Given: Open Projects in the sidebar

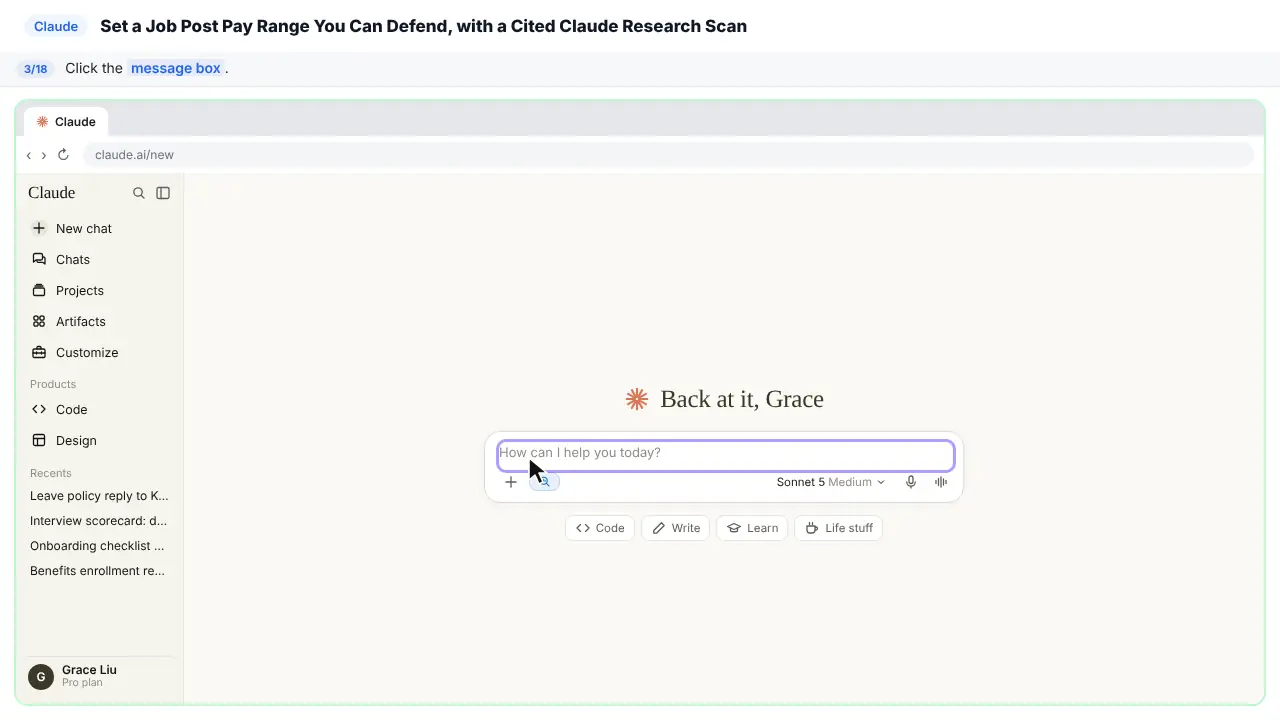Looking at the screenshot, I should tap(100, 290).
